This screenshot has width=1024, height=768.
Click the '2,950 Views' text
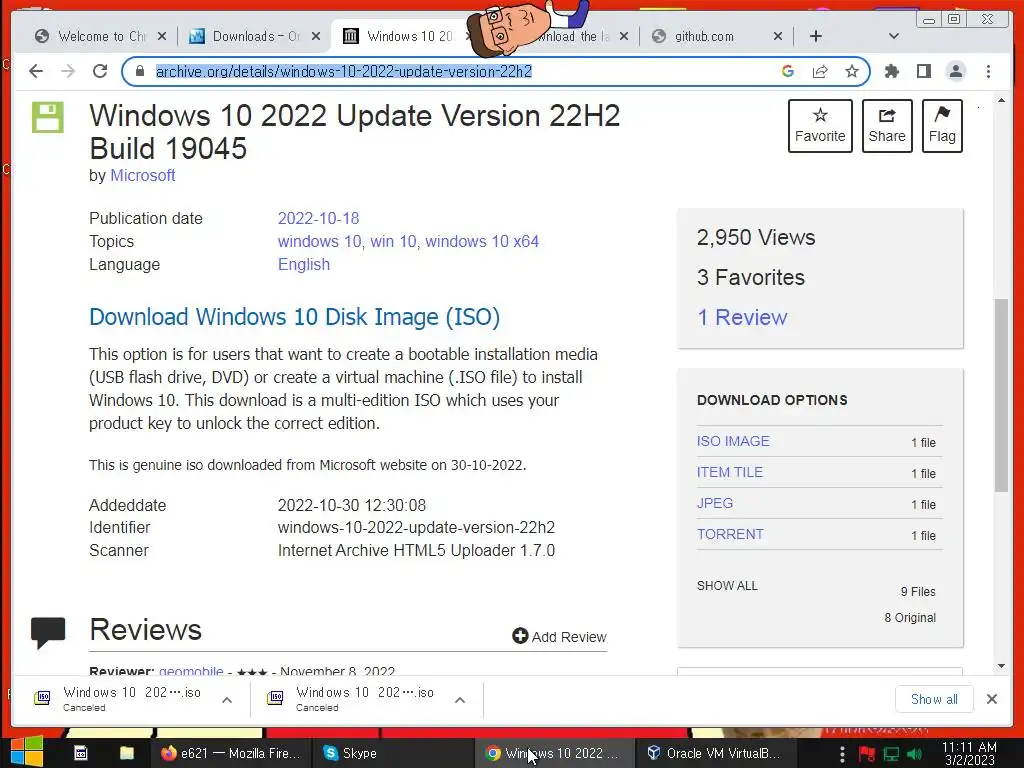coord(756,237)
